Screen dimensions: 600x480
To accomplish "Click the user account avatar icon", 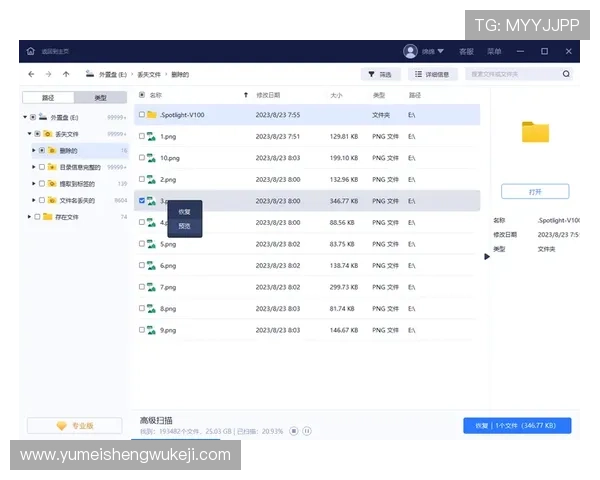I will click(410, 51).
